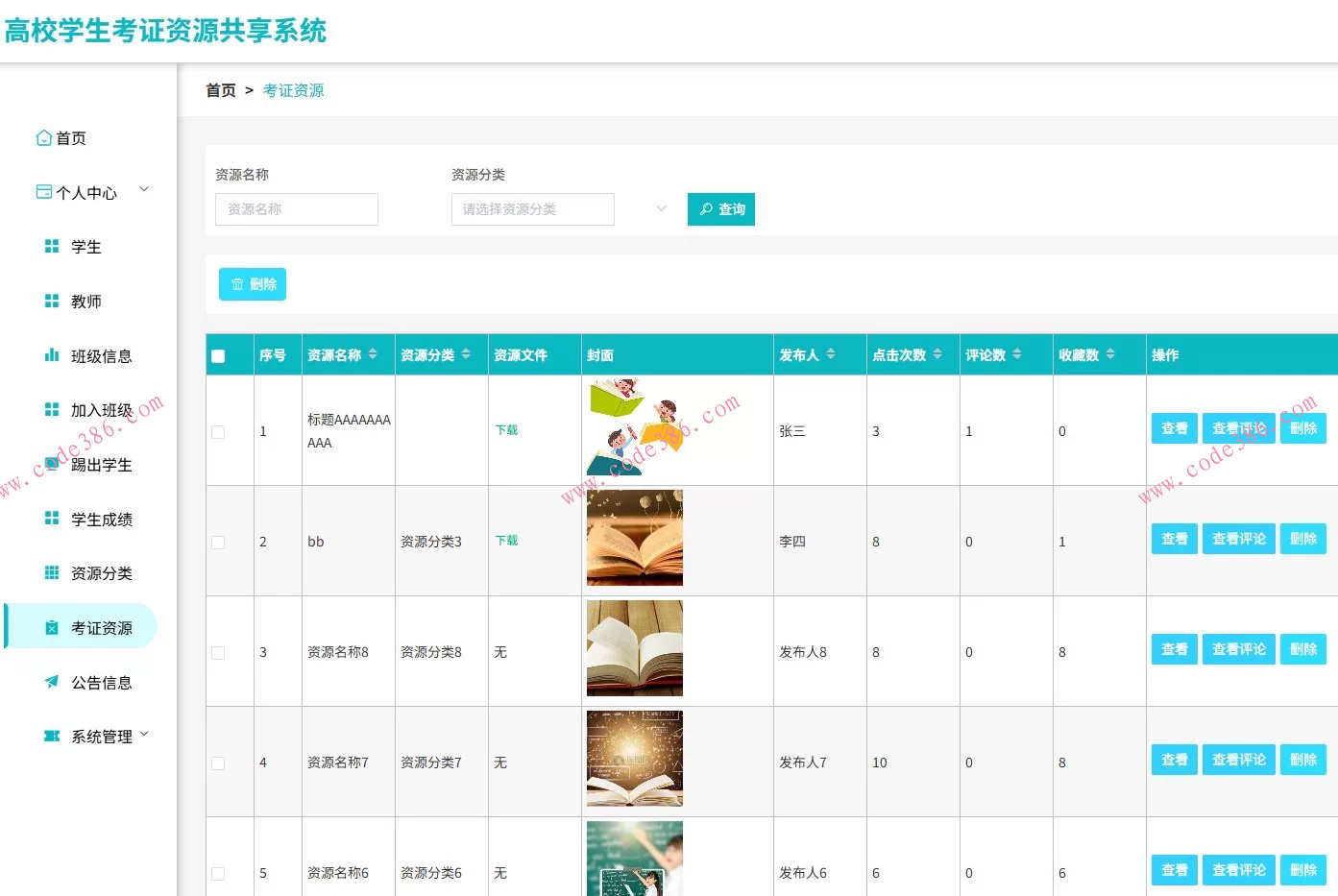Toggle the select-all checkbox in table header
The width and height of the screenshot is (1338, 896).
pyautogui.click(x=218, y=353)
